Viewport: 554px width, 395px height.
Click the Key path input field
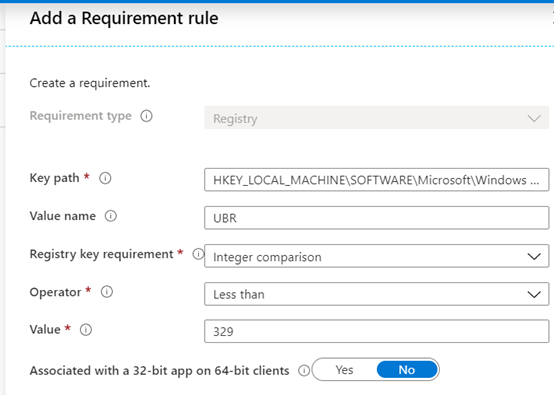(x=377, y=180)
